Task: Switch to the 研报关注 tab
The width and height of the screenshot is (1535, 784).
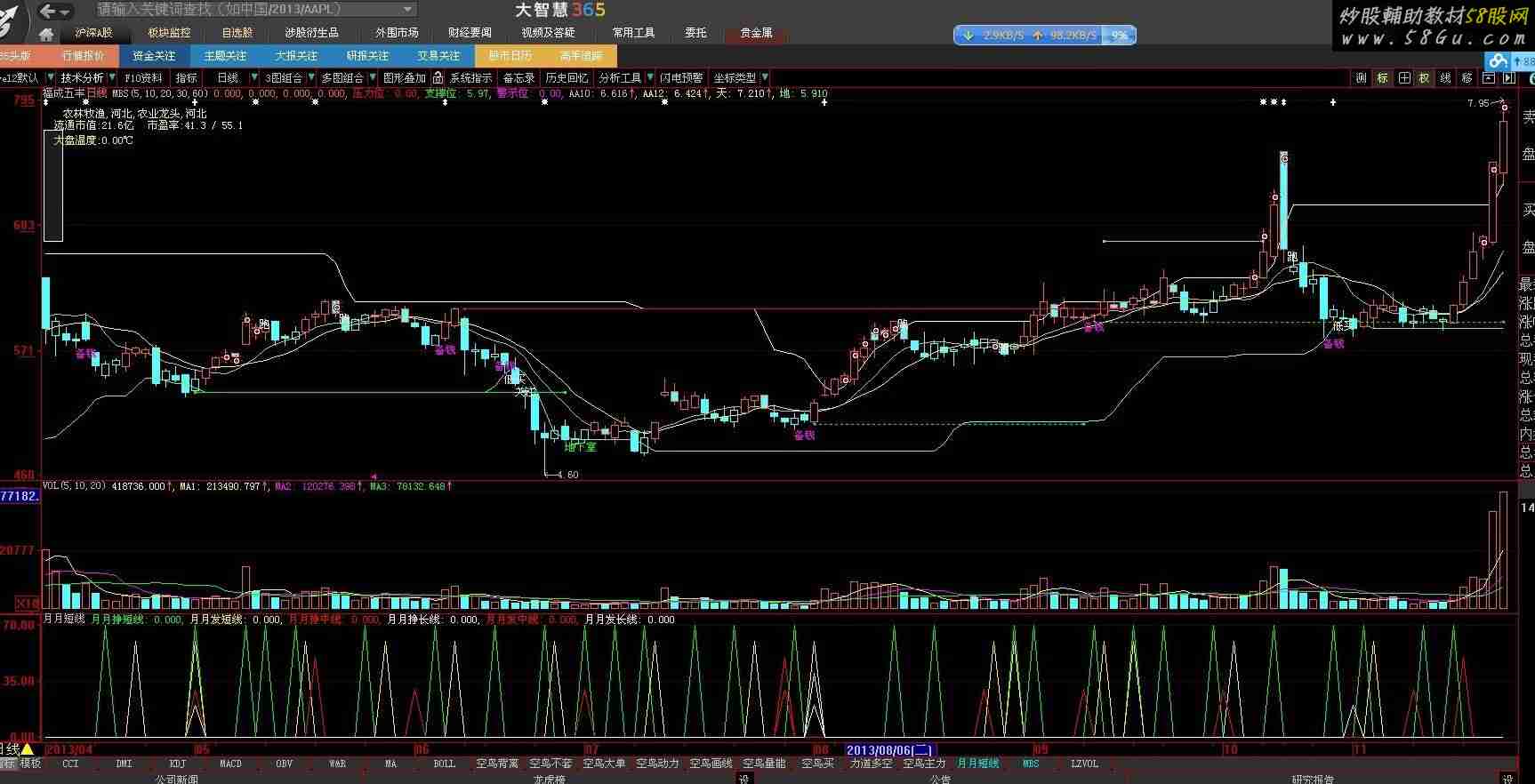Action: [367, 55]
